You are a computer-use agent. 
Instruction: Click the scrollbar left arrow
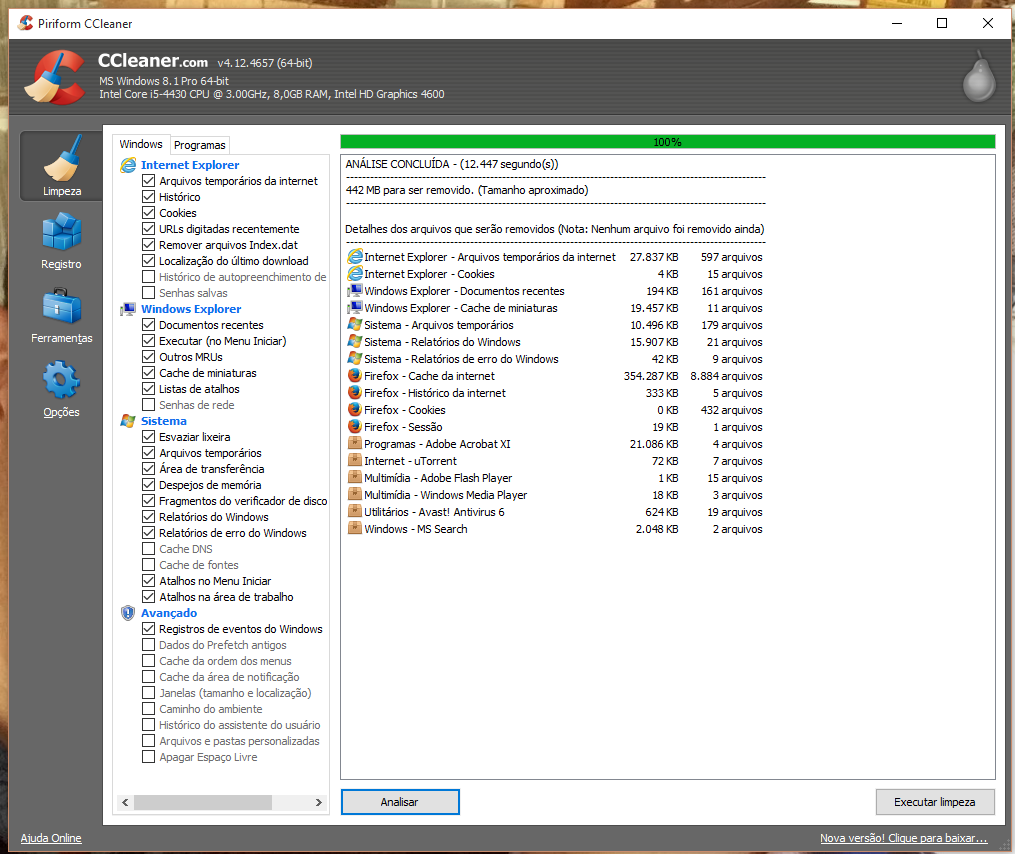[125, 802]
